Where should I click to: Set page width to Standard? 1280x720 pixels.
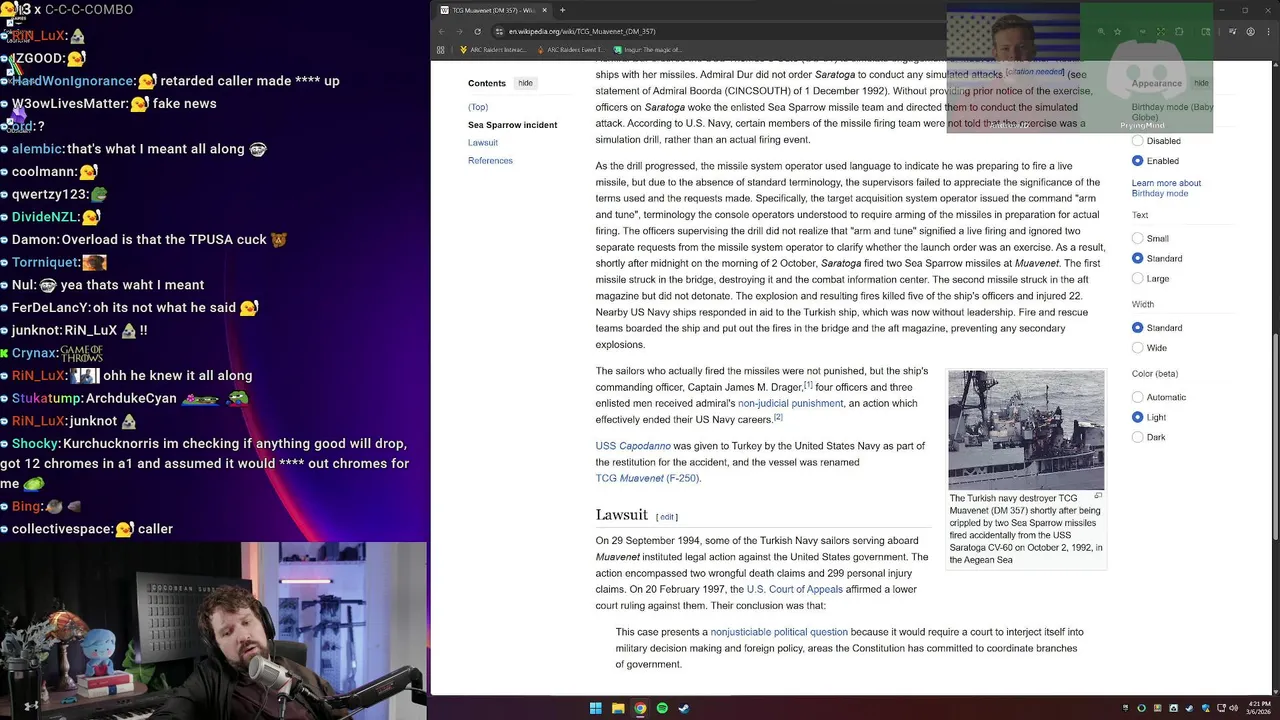click(1138, 328)
